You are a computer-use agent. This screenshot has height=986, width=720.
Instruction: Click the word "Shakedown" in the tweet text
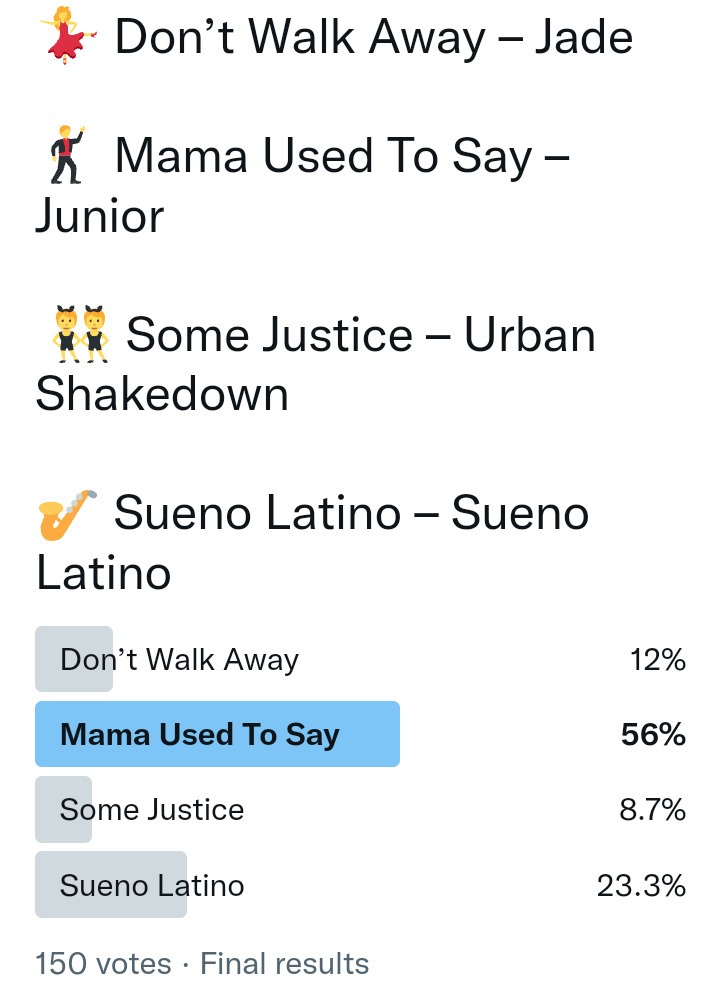click(162, 395)
